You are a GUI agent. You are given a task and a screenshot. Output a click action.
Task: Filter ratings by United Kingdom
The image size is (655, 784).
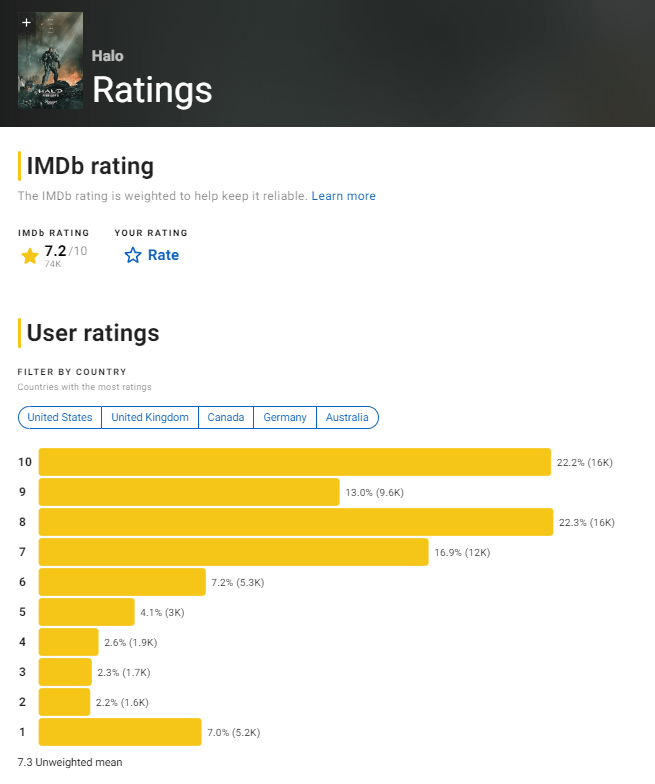[x=150, y=418]
